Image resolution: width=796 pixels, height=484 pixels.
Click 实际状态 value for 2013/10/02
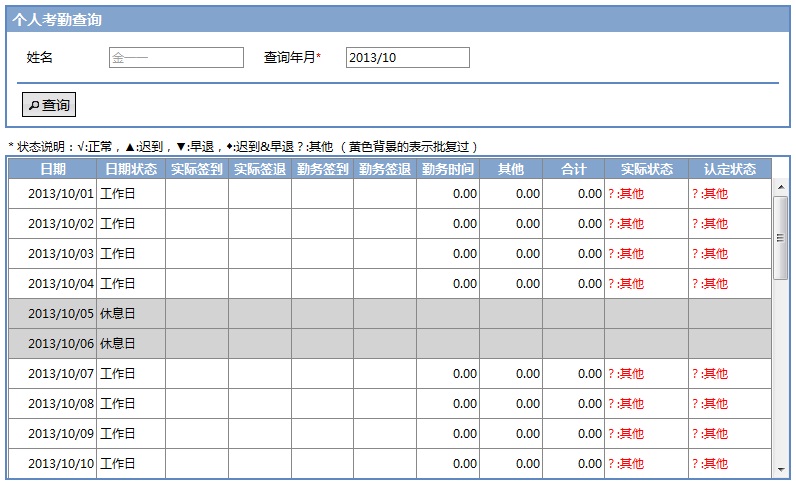(x=626, y=224)
